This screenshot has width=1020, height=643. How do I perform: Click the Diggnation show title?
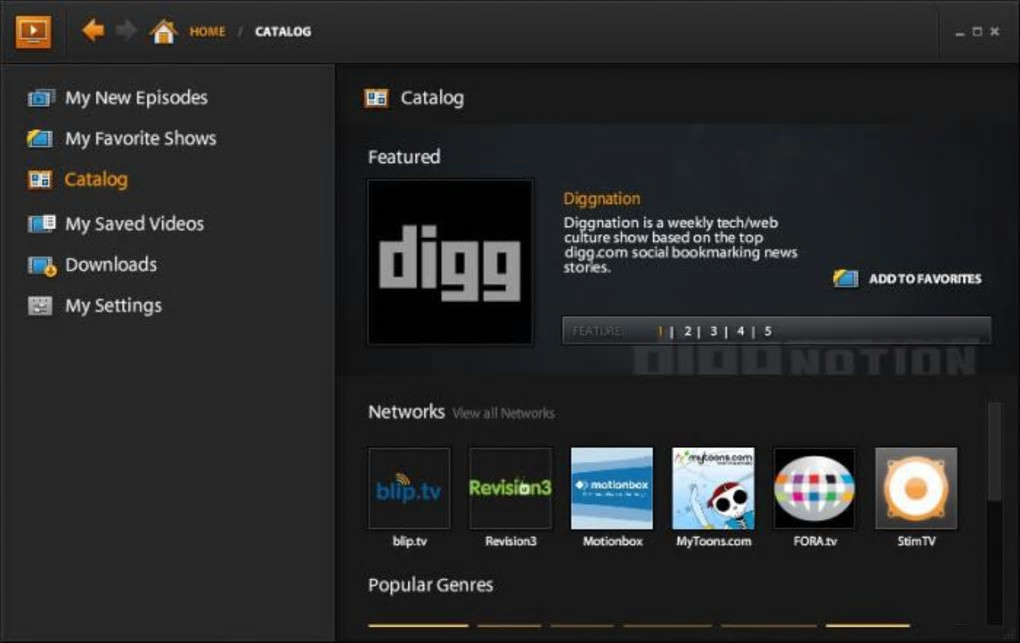tap(602, 198)
